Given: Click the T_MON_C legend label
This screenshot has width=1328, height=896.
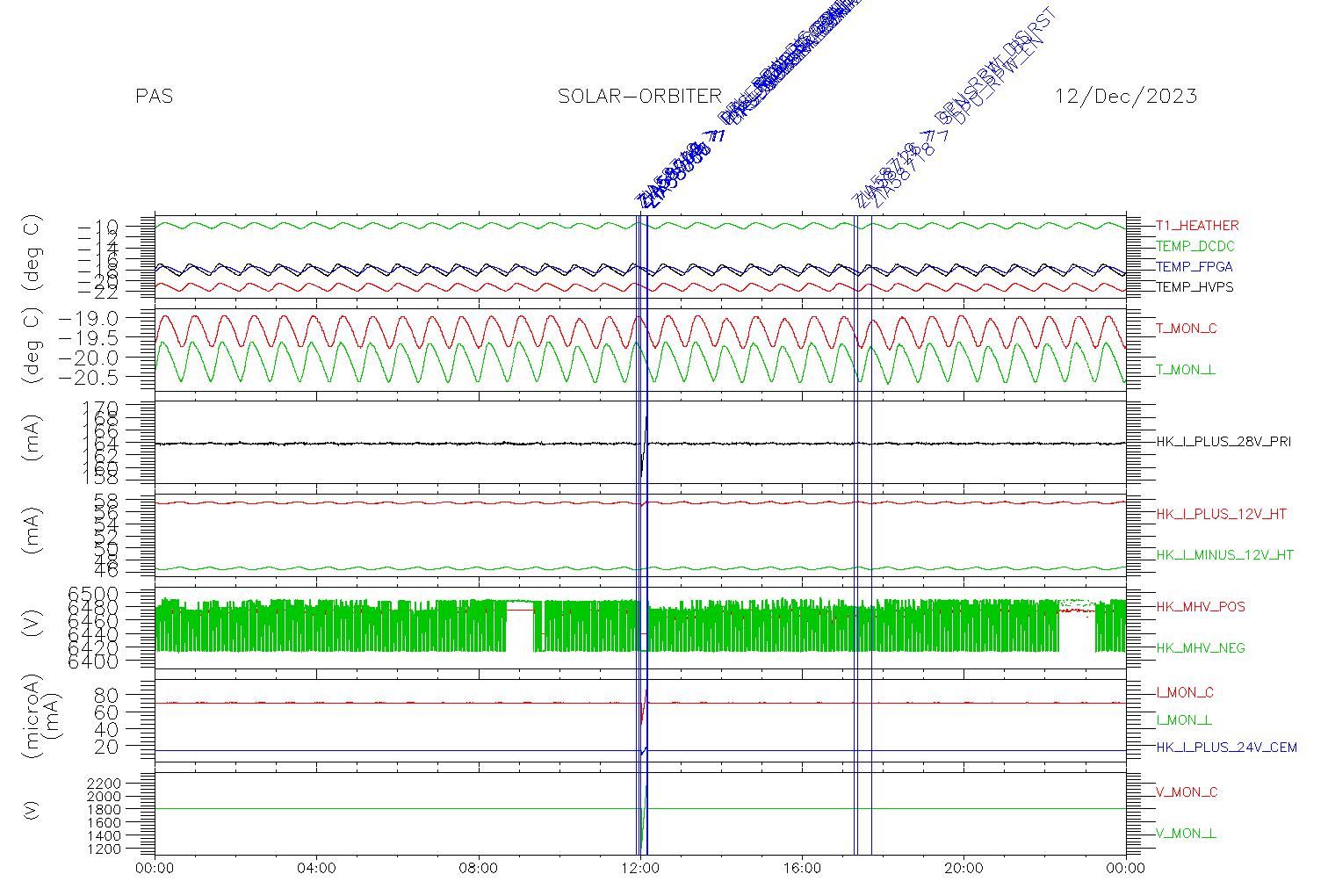Looking at the screenshot, I should 1187,329.
